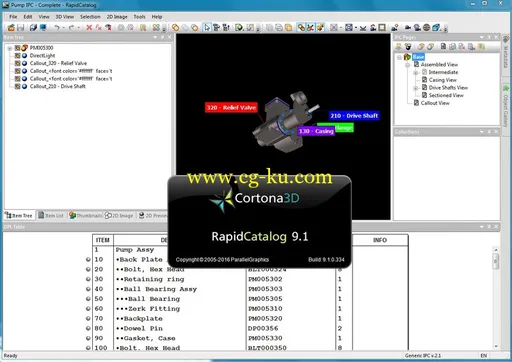This screenshot has height=362, width=512.
Task: Select the arrow pointer selection tool
Action: tap(207, 28)
